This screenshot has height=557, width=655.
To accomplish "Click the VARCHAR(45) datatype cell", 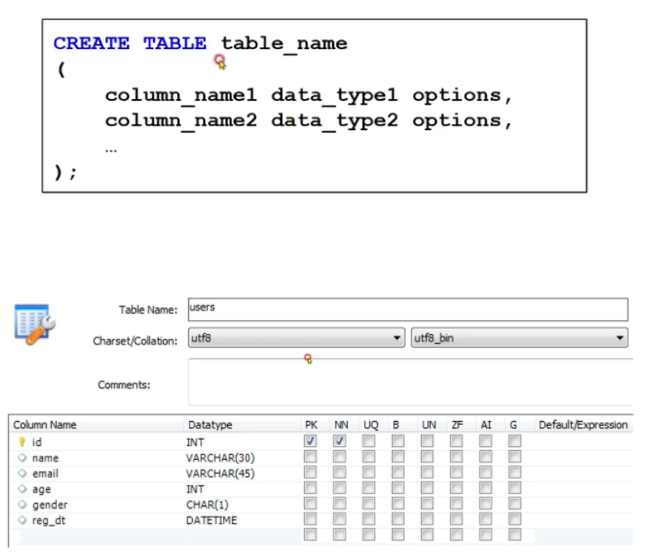I will [x=220, y=473].
